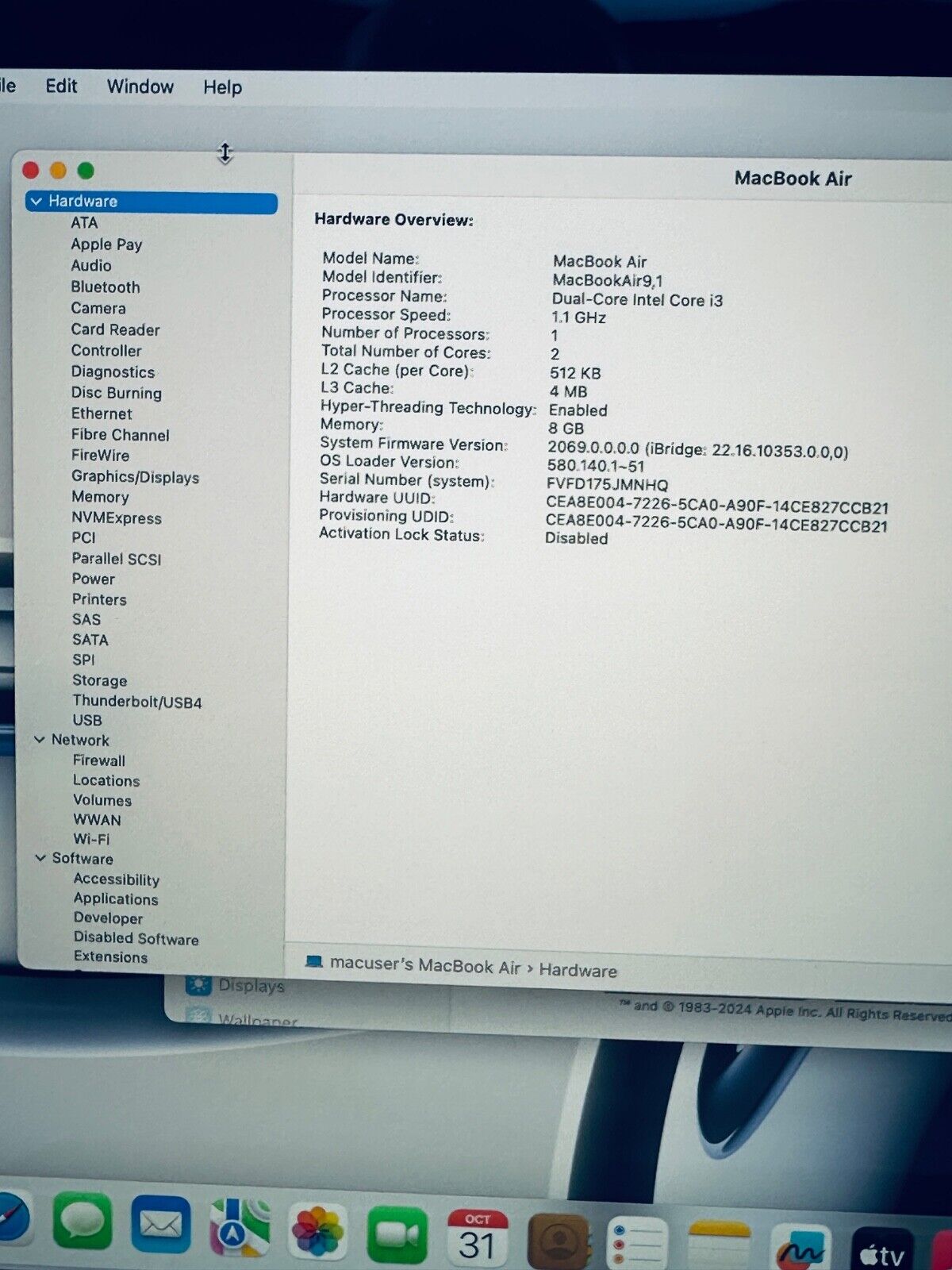952x1270 pixels.
Task: Select FireWire in the sidebar
Action: (x=100, y=456)
